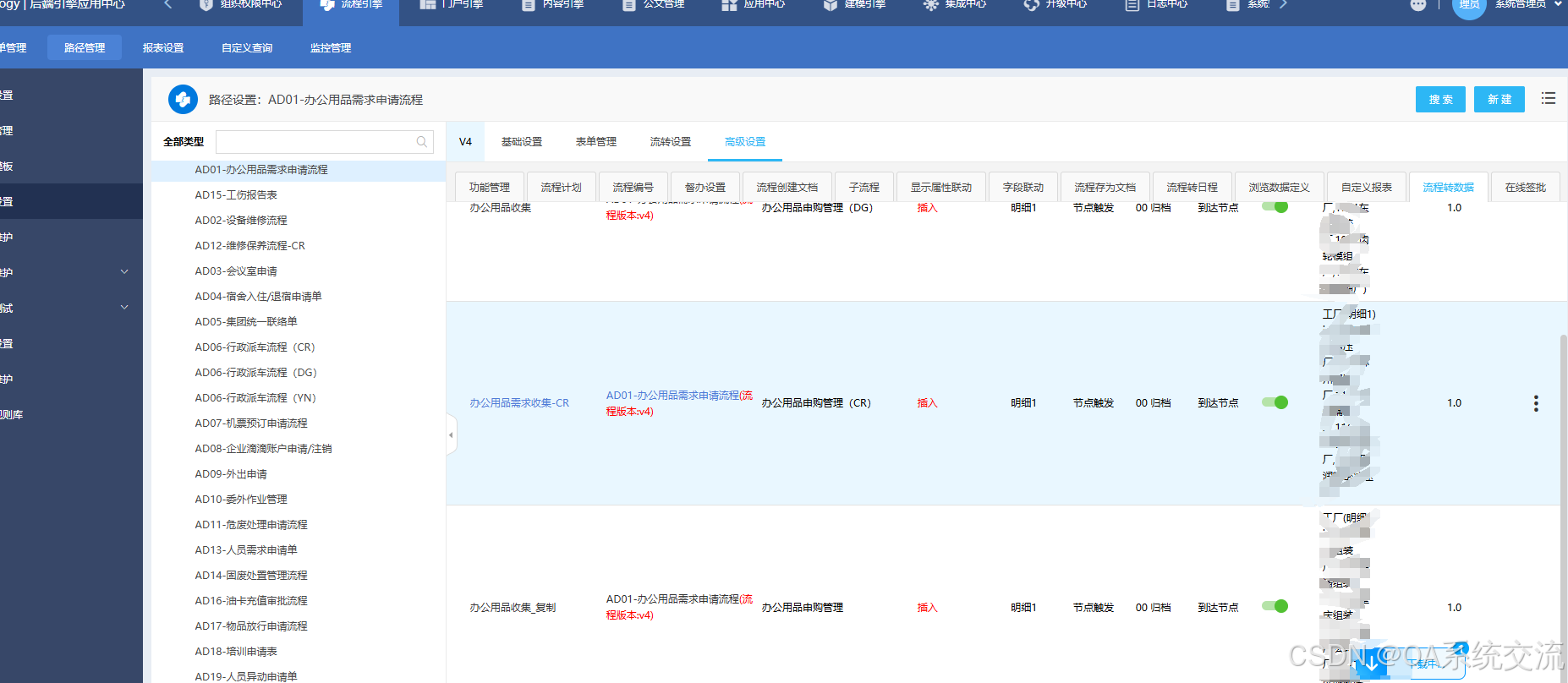Open the 系统管理员 user dropdown

click(1528, 5)
